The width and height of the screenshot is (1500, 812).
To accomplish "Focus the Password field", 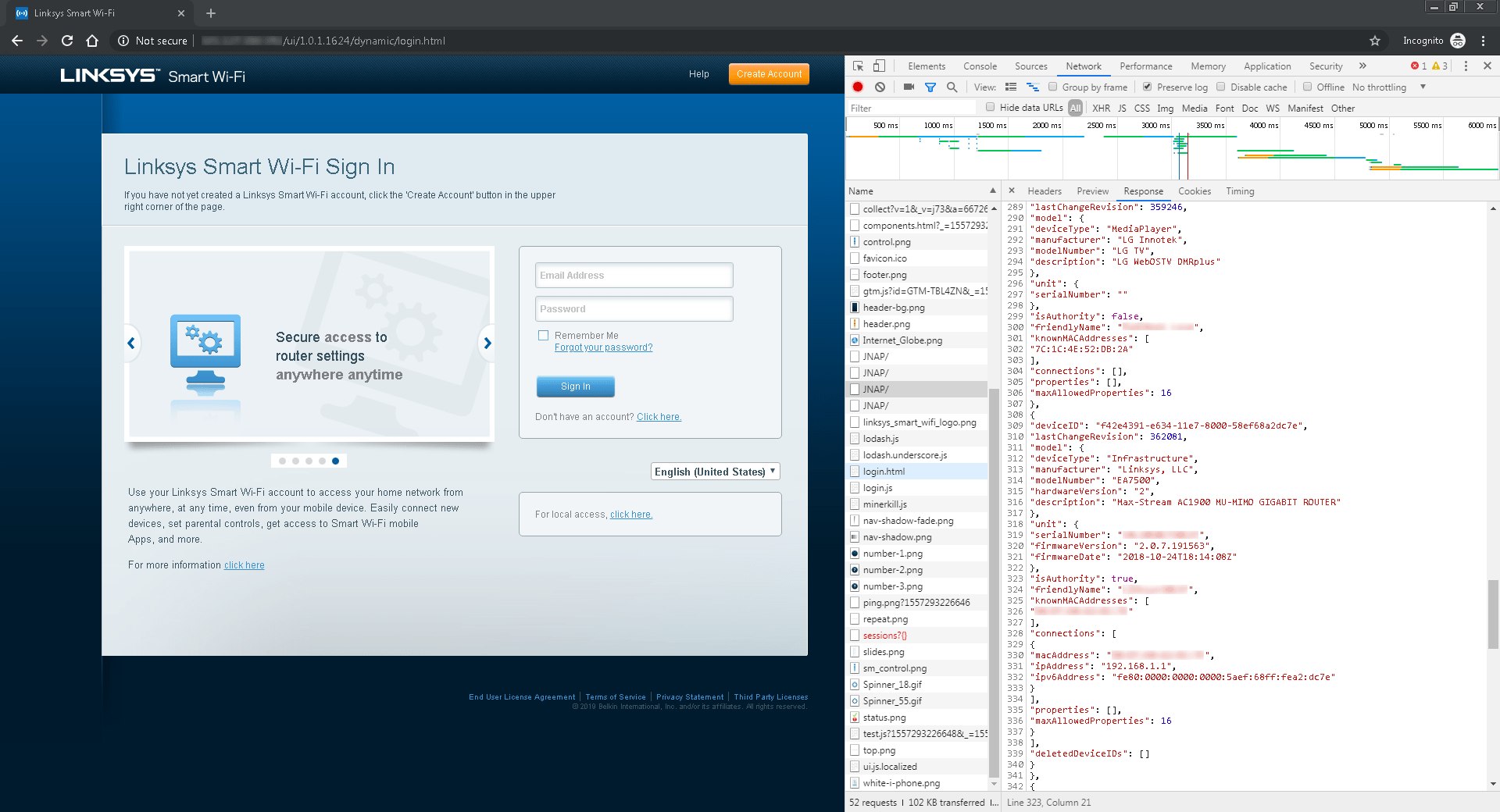I will (634, 309).
